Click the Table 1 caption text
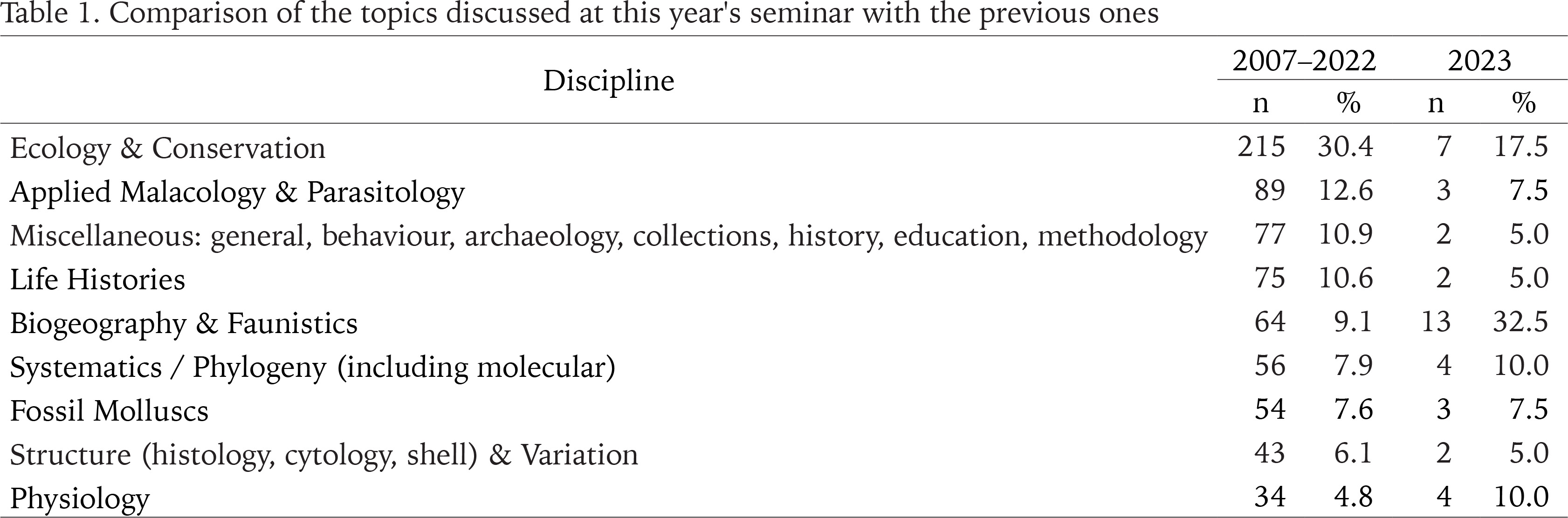 click(580, 14)
